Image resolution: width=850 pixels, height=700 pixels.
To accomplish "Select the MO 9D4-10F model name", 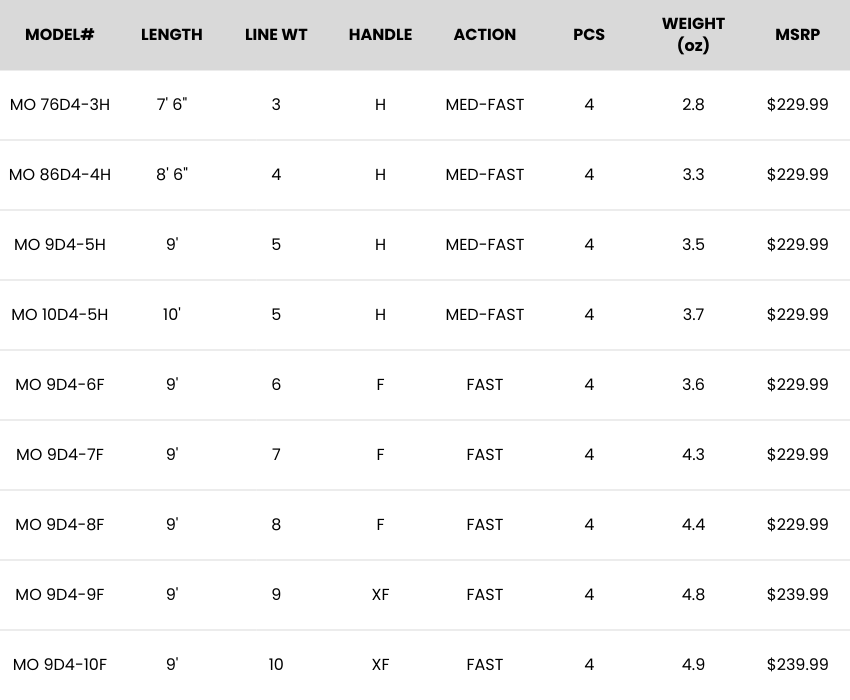I will pyautogui.click(x=60, y=664).
